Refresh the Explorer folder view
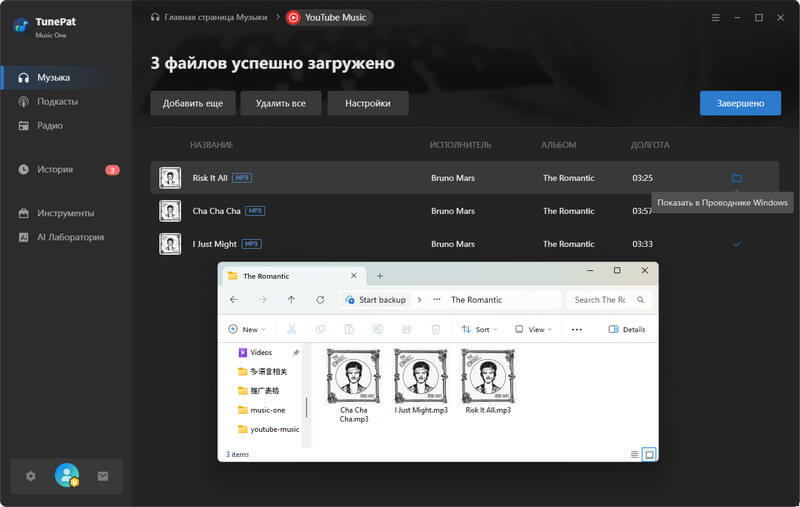Image resolution: width=800 pixels, height=507 pixels. click(x=320, y=299)
